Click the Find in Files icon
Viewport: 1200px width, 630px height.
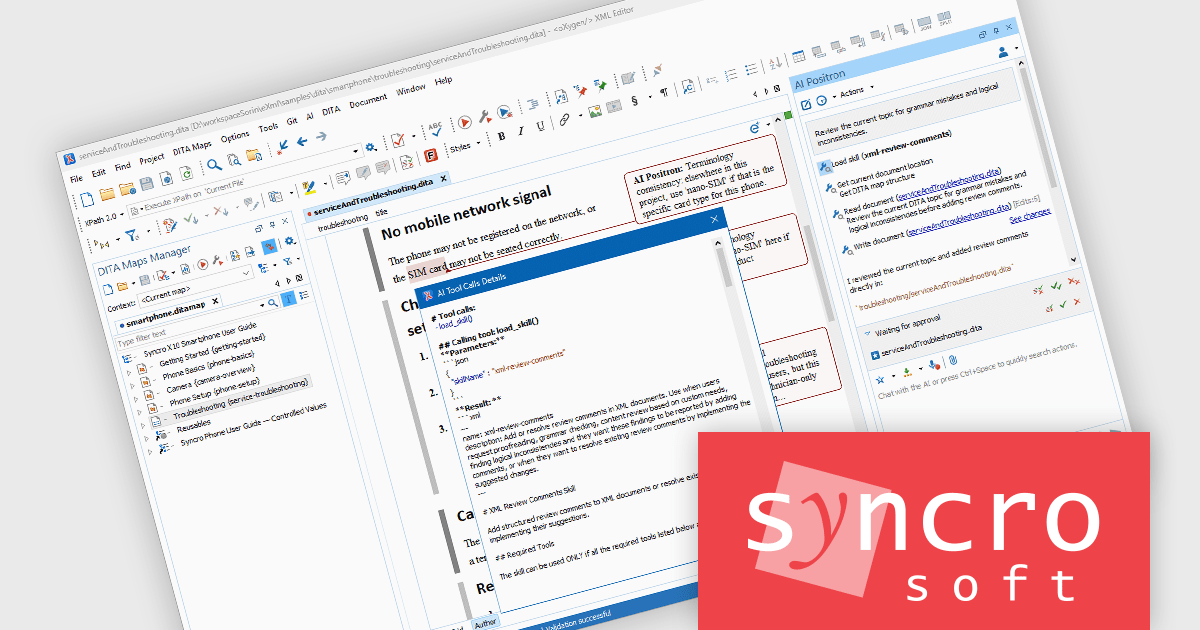pyautogui.click(x=235, y=160)
